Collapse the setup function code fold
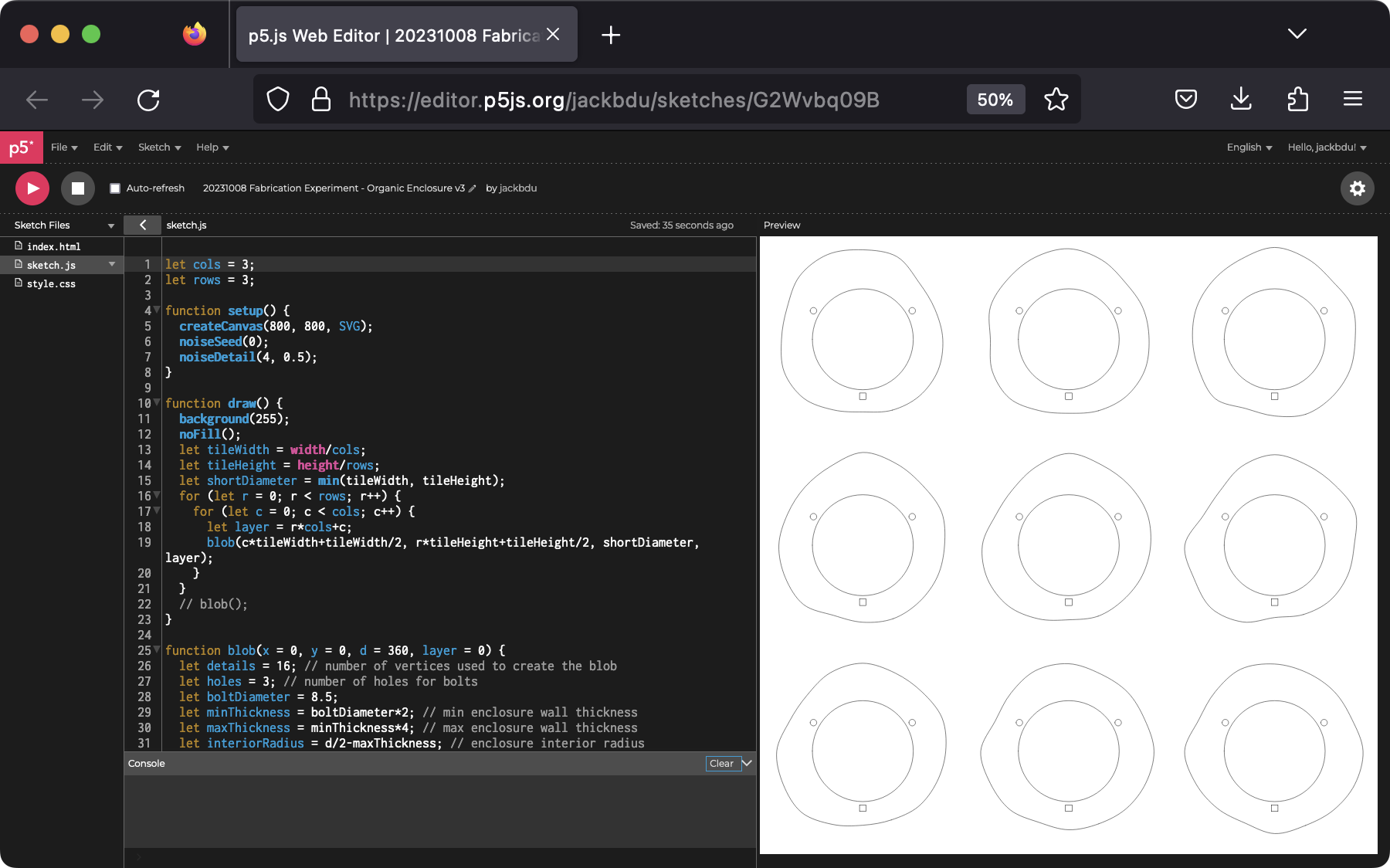 point(158,310)
